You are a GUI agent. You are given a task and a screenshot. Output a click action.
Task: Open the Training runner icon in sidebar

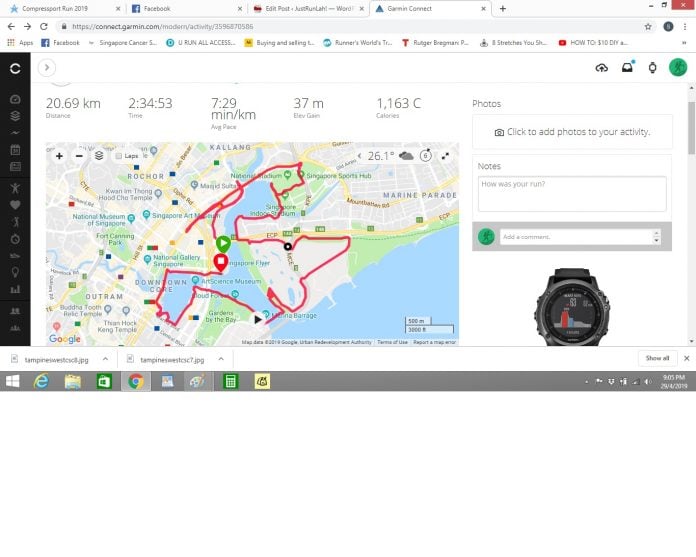(x=15, y=221)
